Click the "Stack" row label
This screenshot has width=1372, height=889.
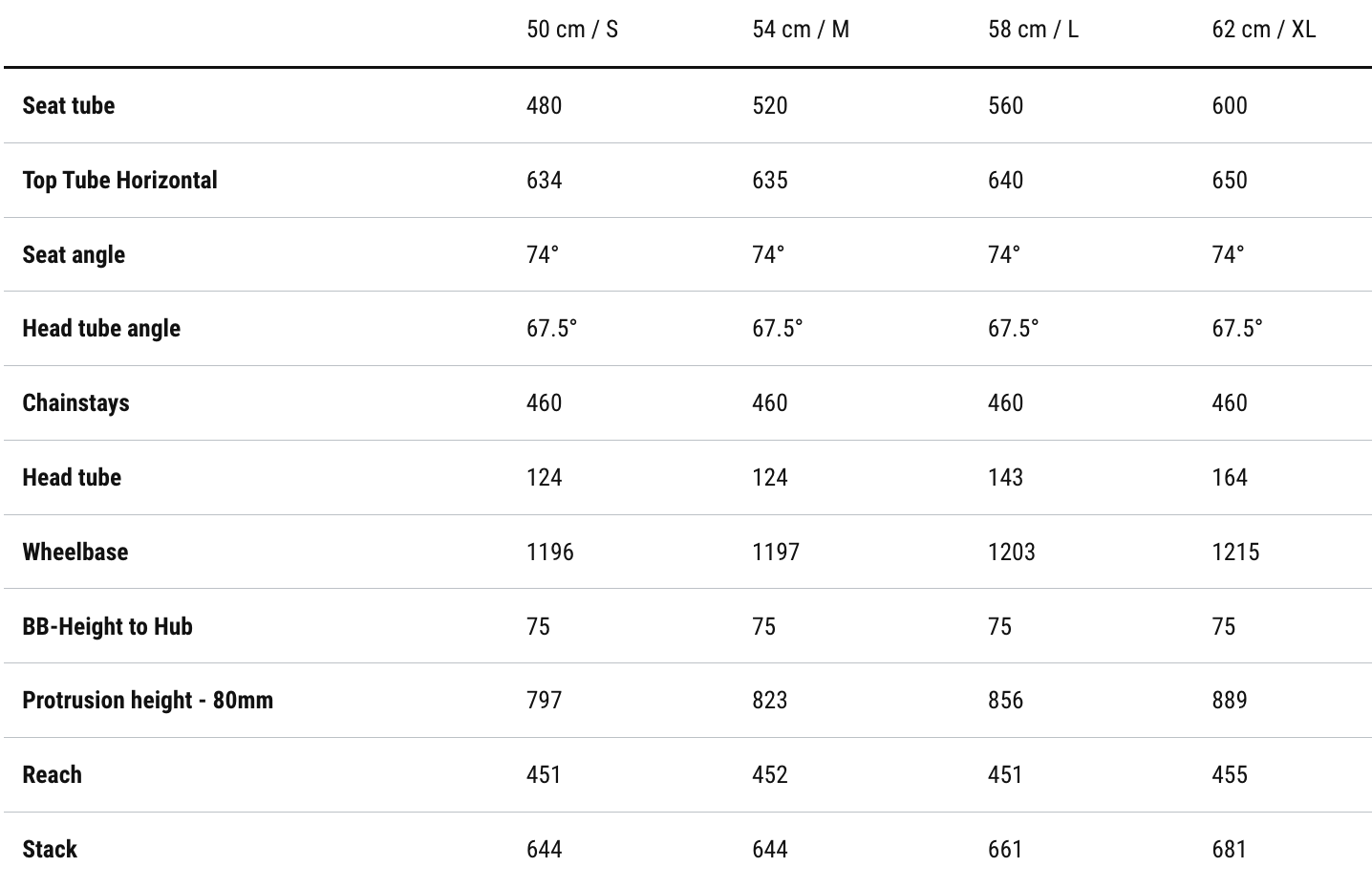pyautogui.click(x=50, y=849)
